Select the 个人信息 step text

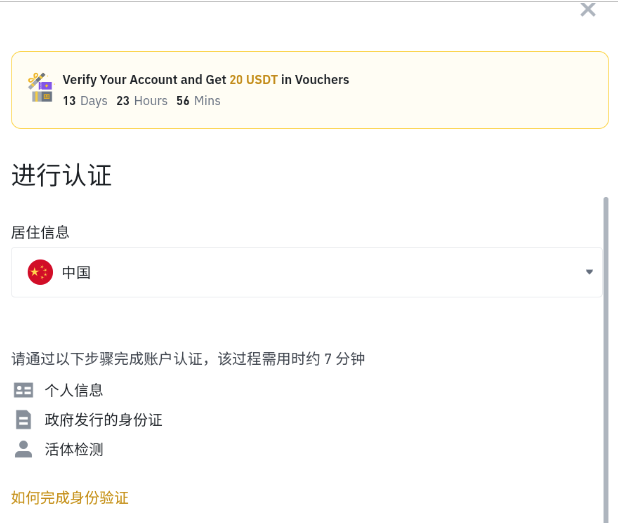click(74, 390)
